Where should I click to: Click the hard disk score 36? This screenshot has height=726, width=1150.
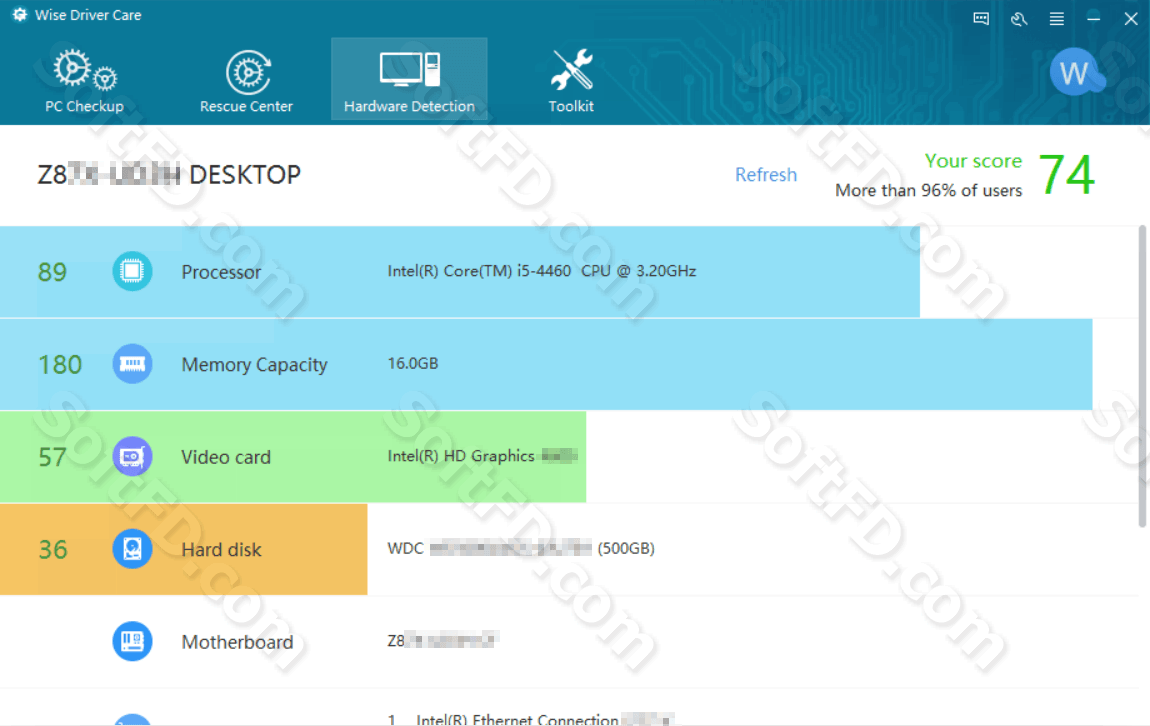(53, 549)
